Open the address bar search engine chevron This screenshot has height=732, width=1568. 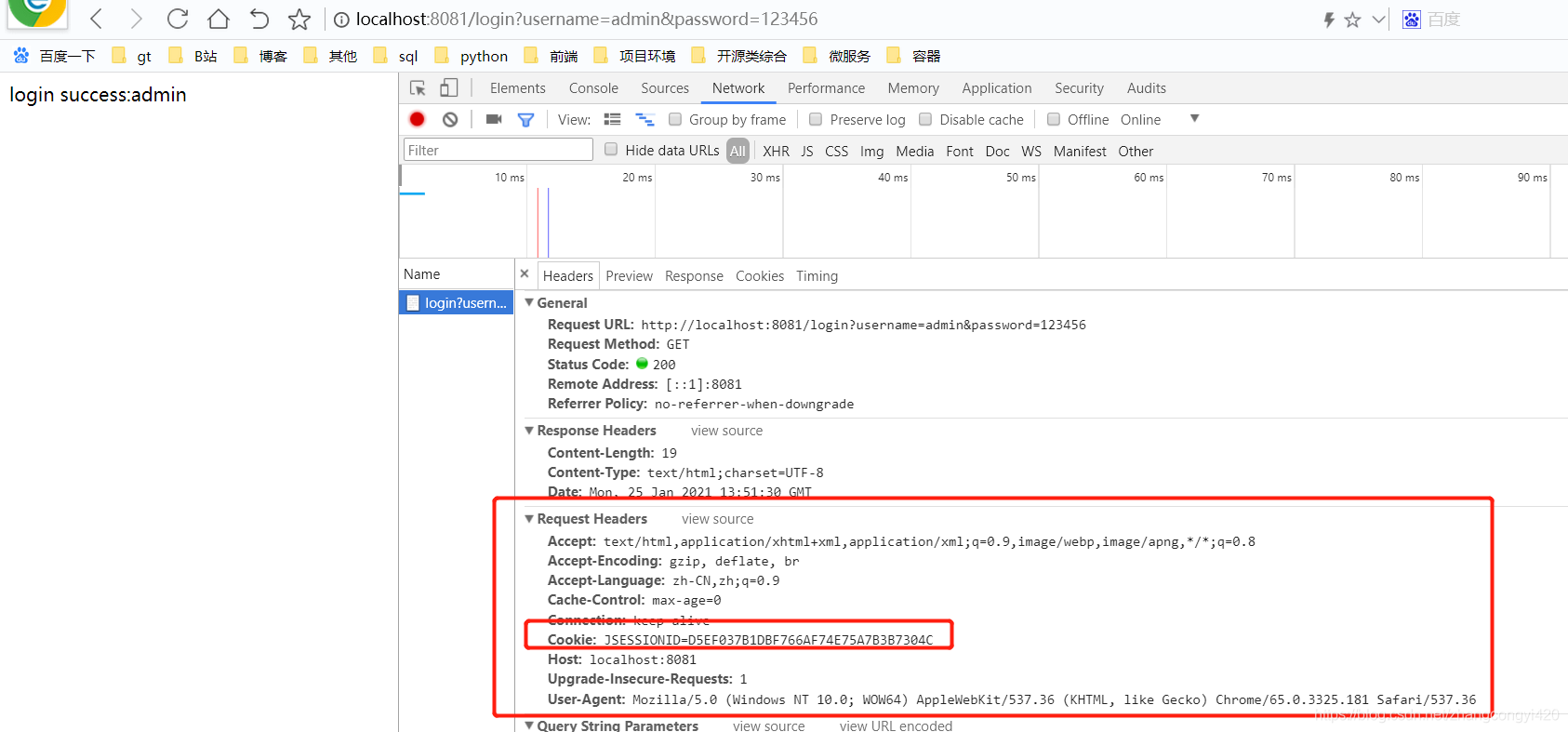pyautogui.click(x=1378, y=20)
